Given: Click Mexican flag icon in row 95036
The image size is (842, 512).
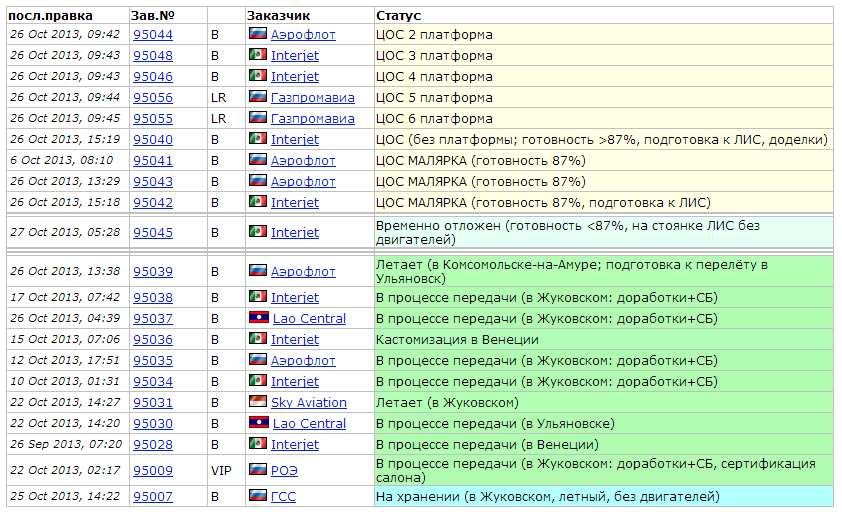Looking at the screenshot, I should coord(258,338).
